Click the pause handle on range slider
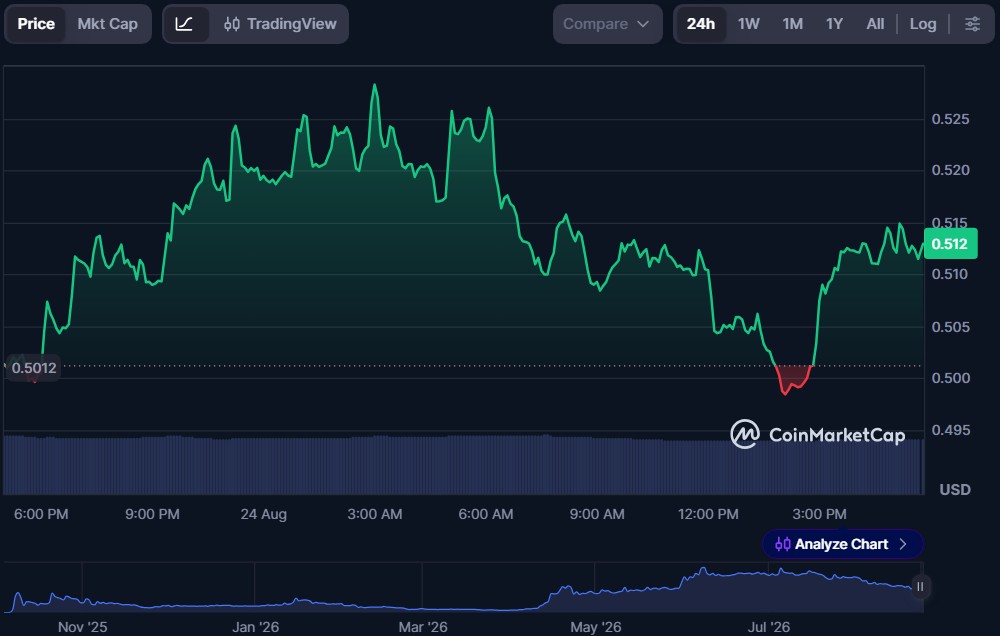The image size is (1000, 636). 920,586
